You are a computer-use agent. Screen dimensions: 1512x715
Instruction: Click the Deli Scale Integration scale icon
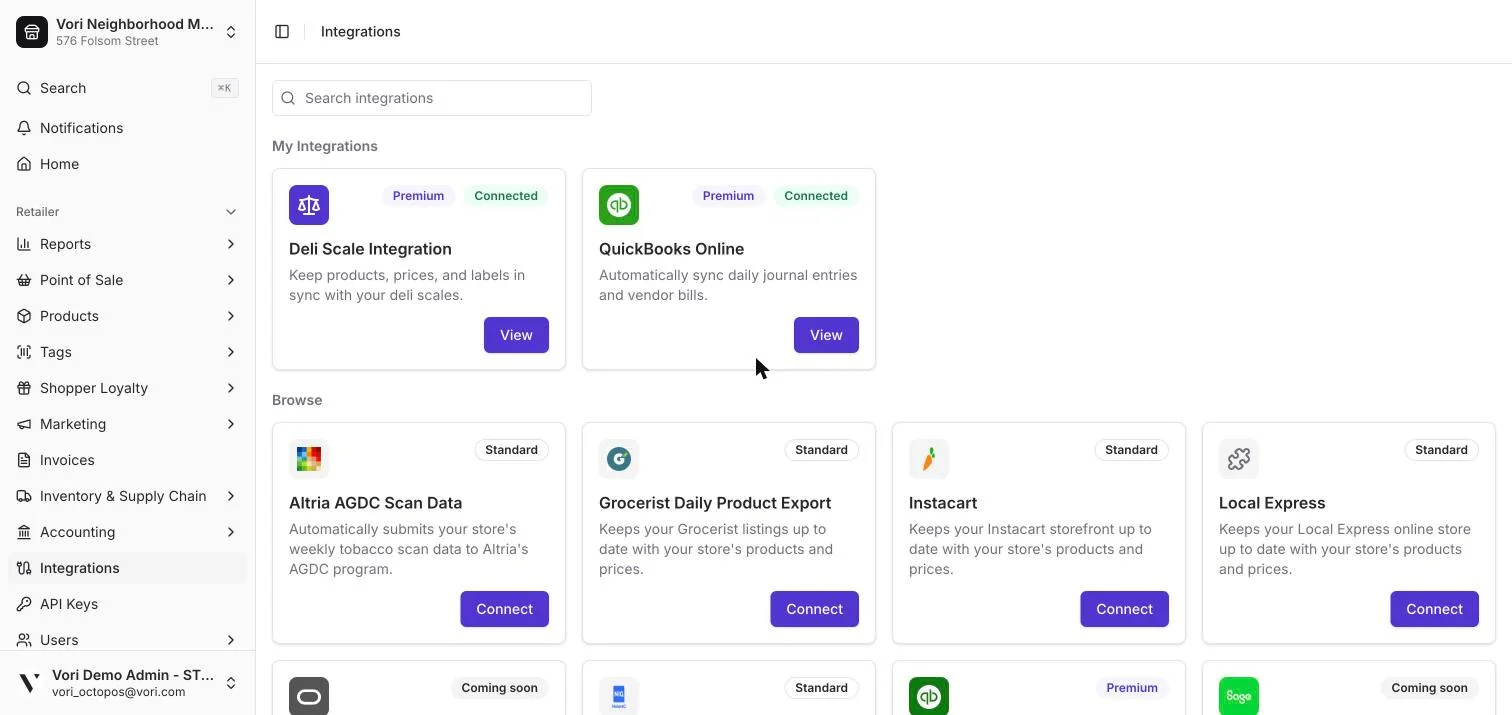pos(309,205)
